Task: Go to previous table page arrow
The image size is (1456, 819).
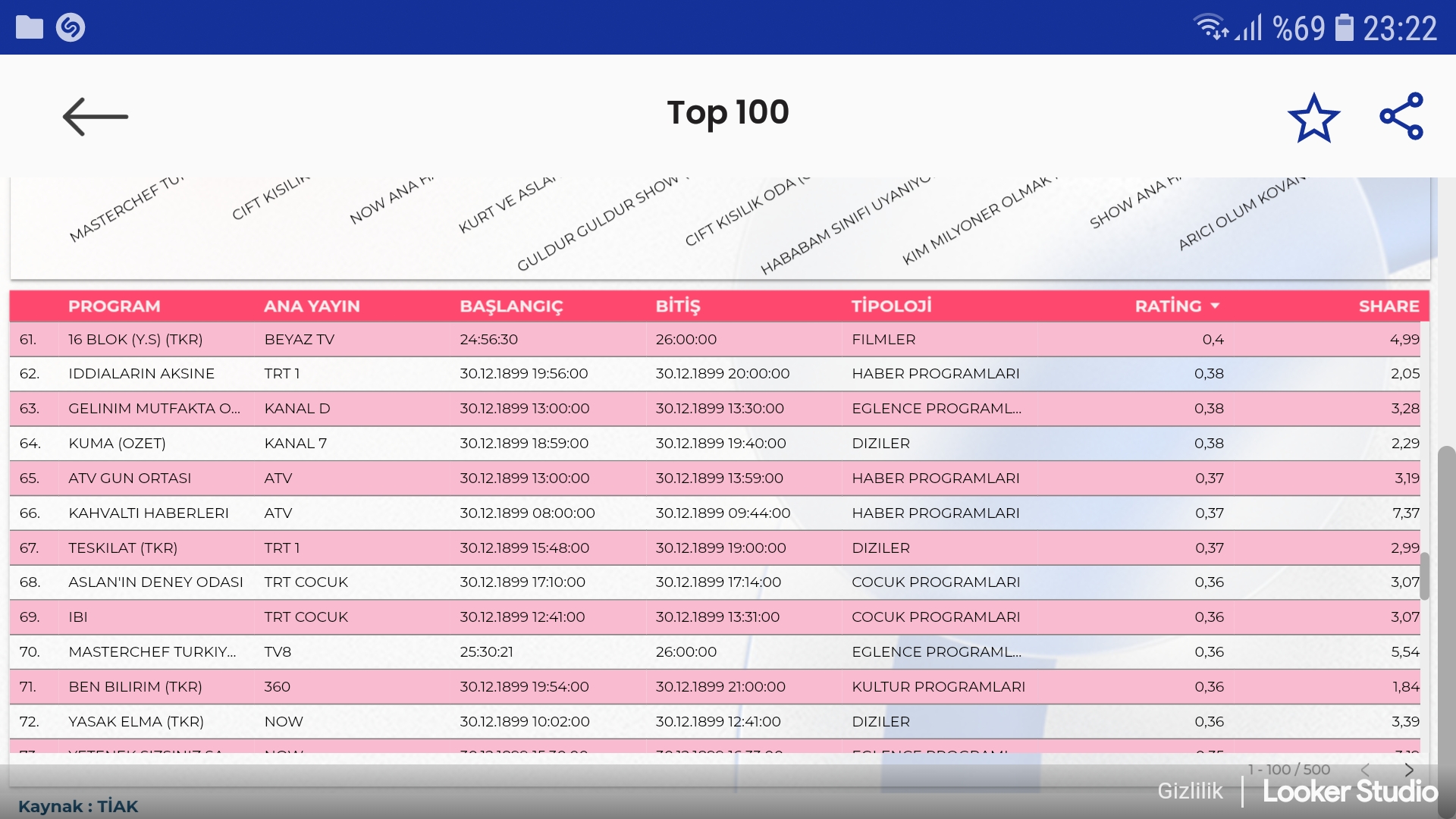Action: click(1365, 770)
